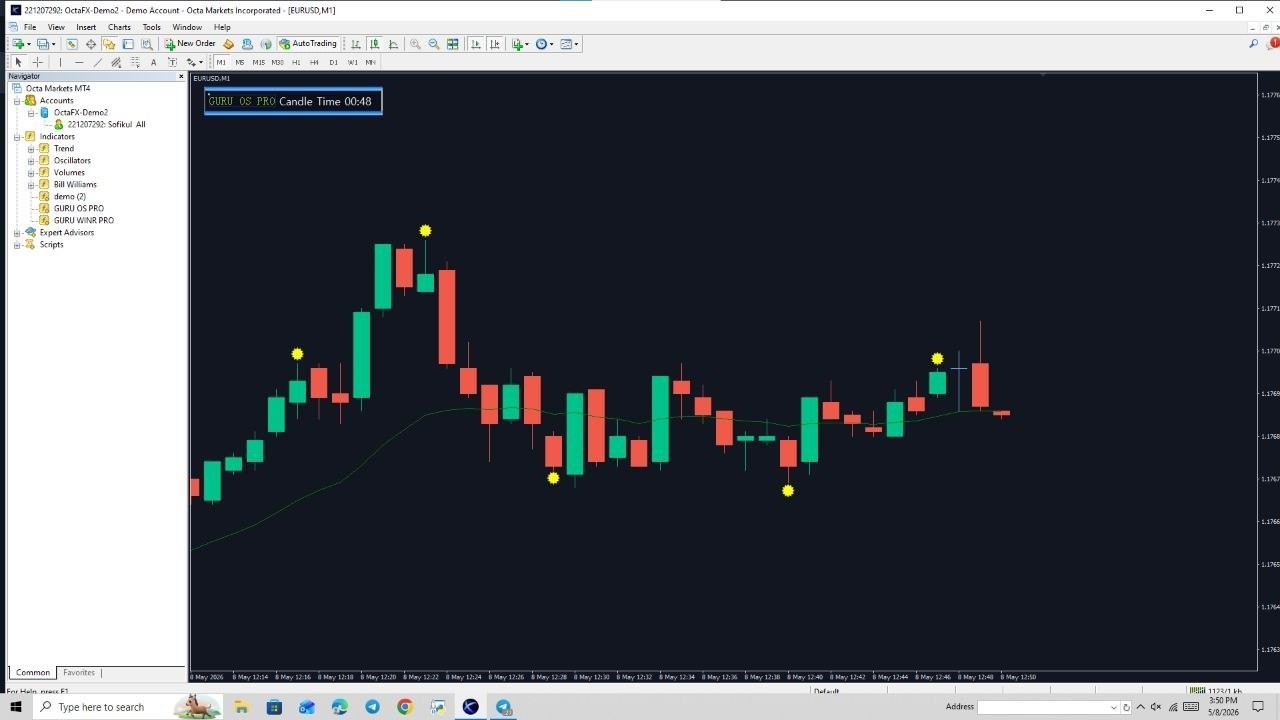This screenshot has width=1280, height=720.
Task: Select the text A tool
Action: click(x=153, y=62)
